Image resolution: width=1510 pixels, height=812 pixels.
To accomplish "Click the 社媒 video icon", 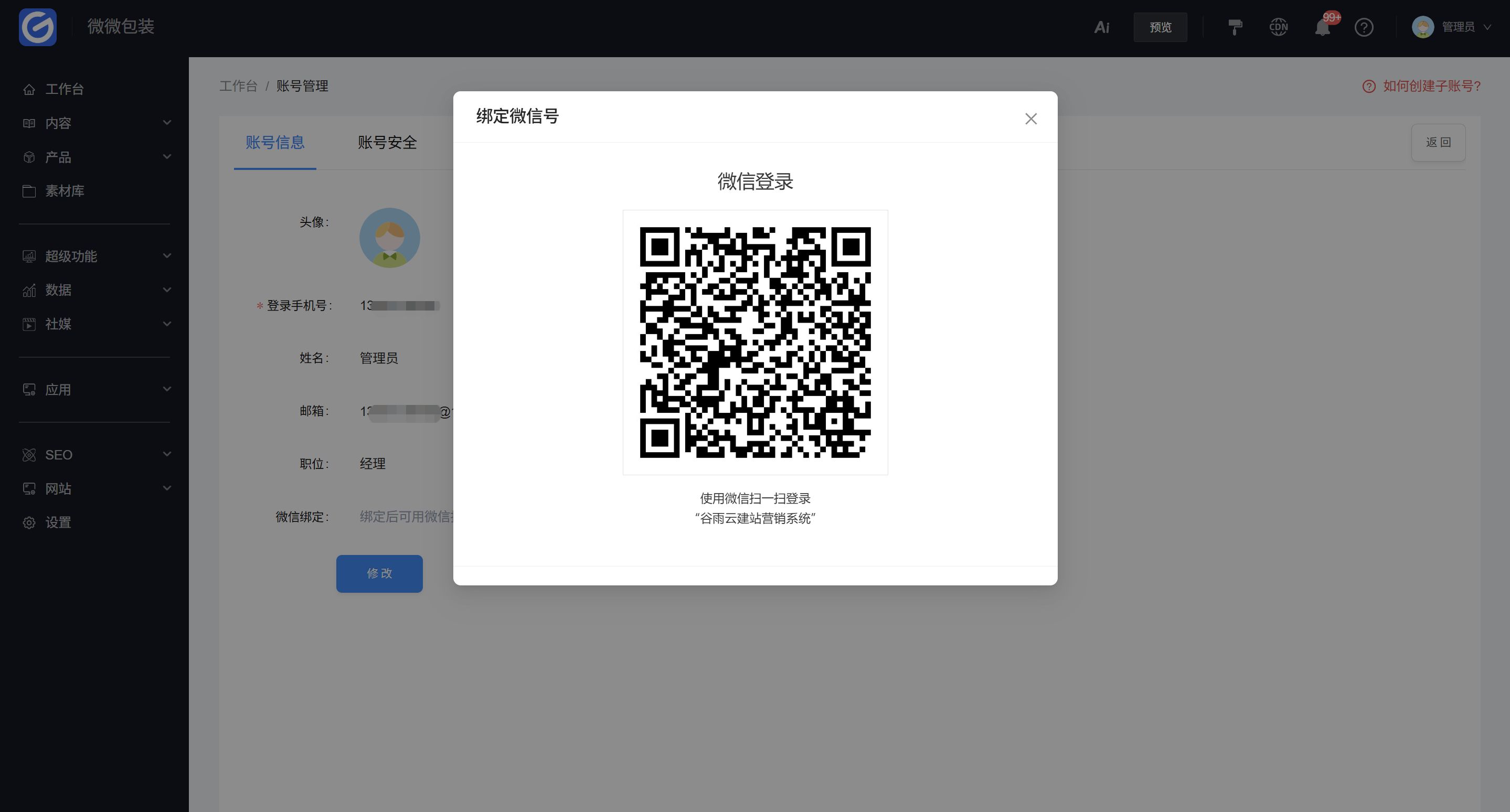I will tap(29, 324).
